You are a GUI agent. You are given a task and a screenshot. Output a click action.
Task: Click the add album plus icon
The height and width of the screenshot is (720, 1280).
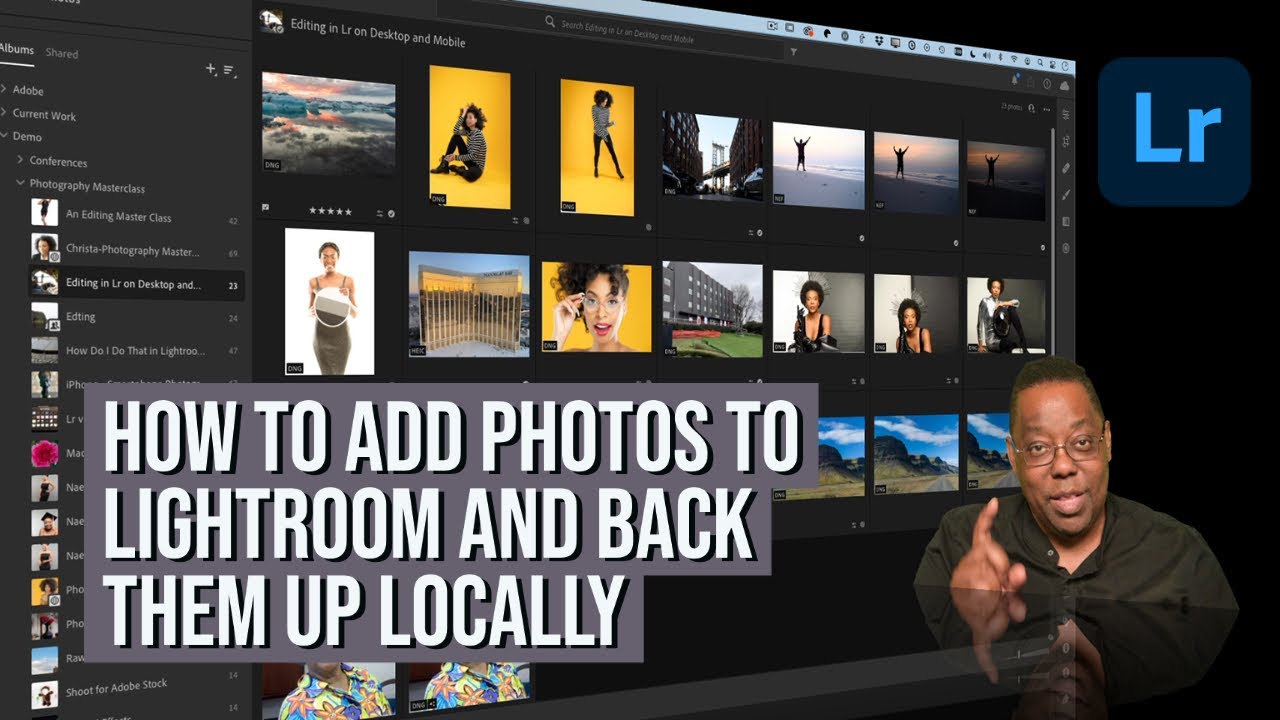(x=210, y=68)
